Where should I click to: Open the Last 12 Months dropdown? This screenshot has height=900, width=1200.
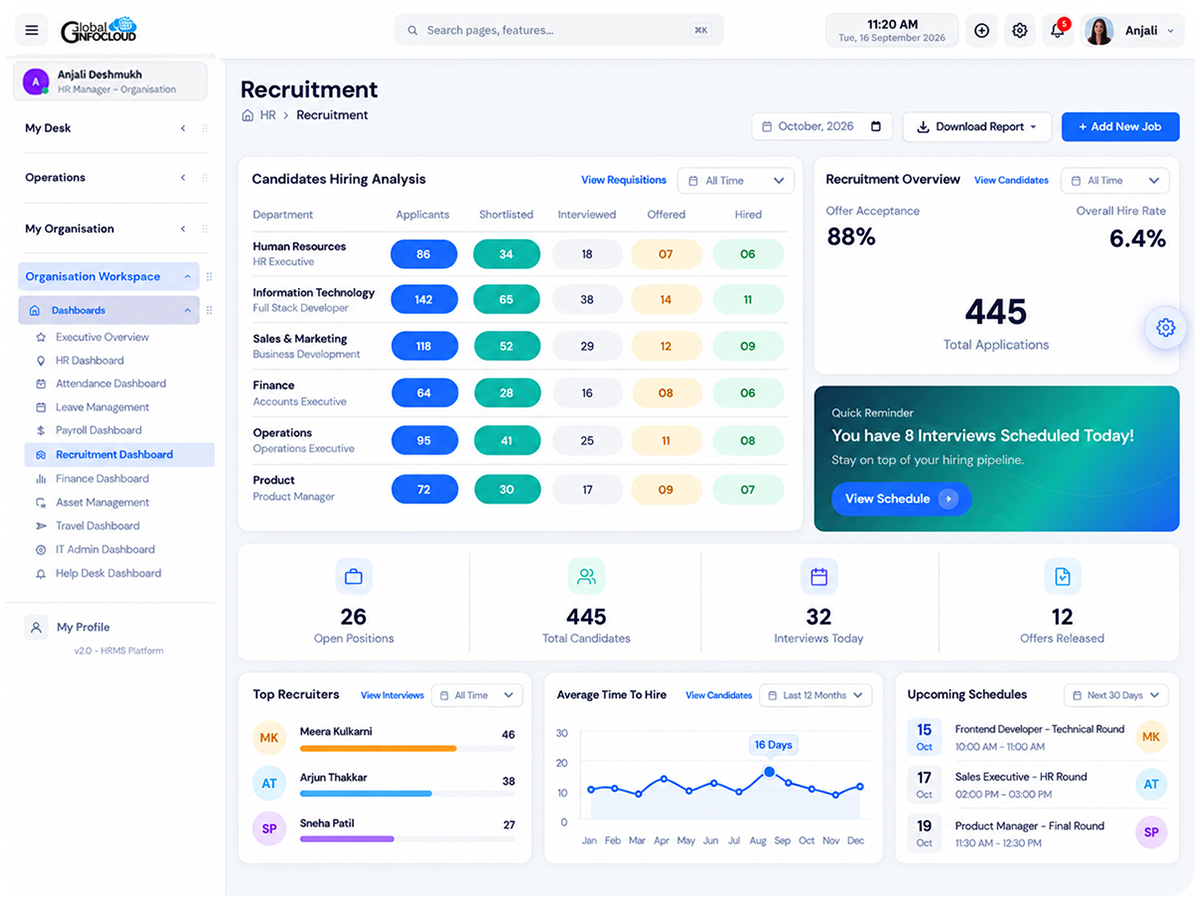coord(815,695)
